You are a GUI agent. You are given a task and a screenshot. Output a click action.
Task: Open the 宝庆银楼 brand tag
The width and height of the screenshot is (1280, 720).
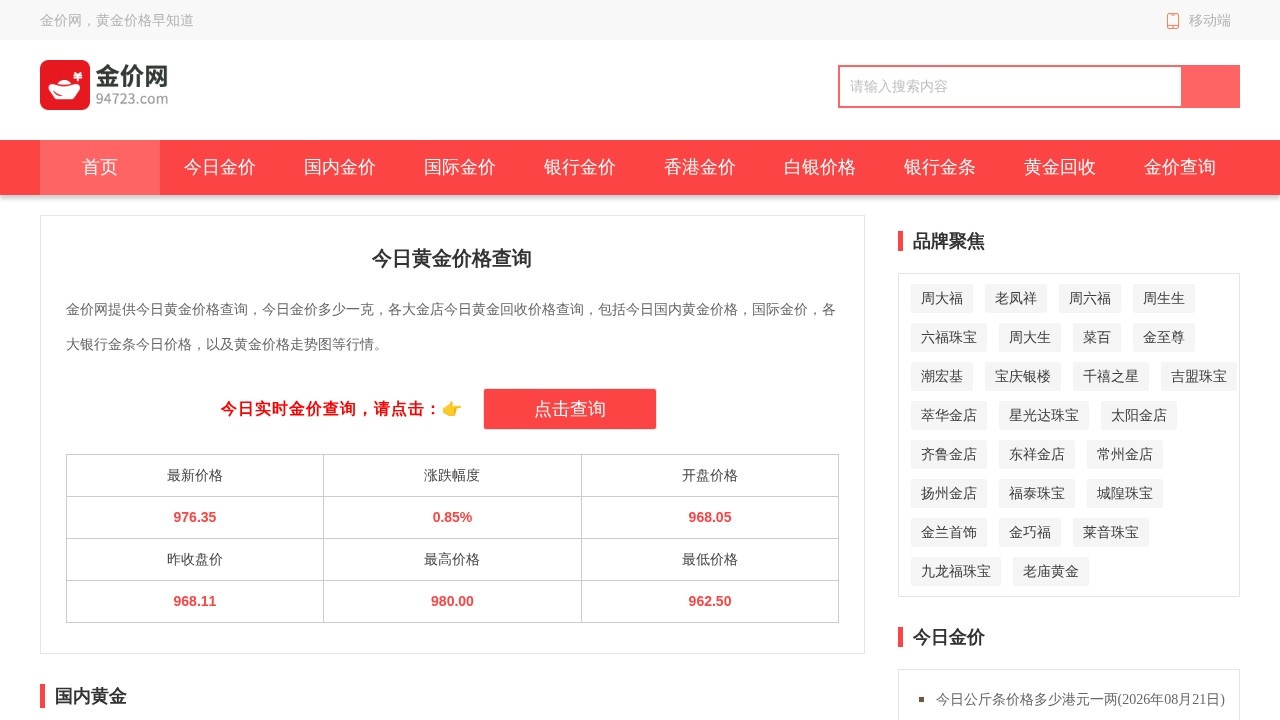click(x=1023, y=376)
